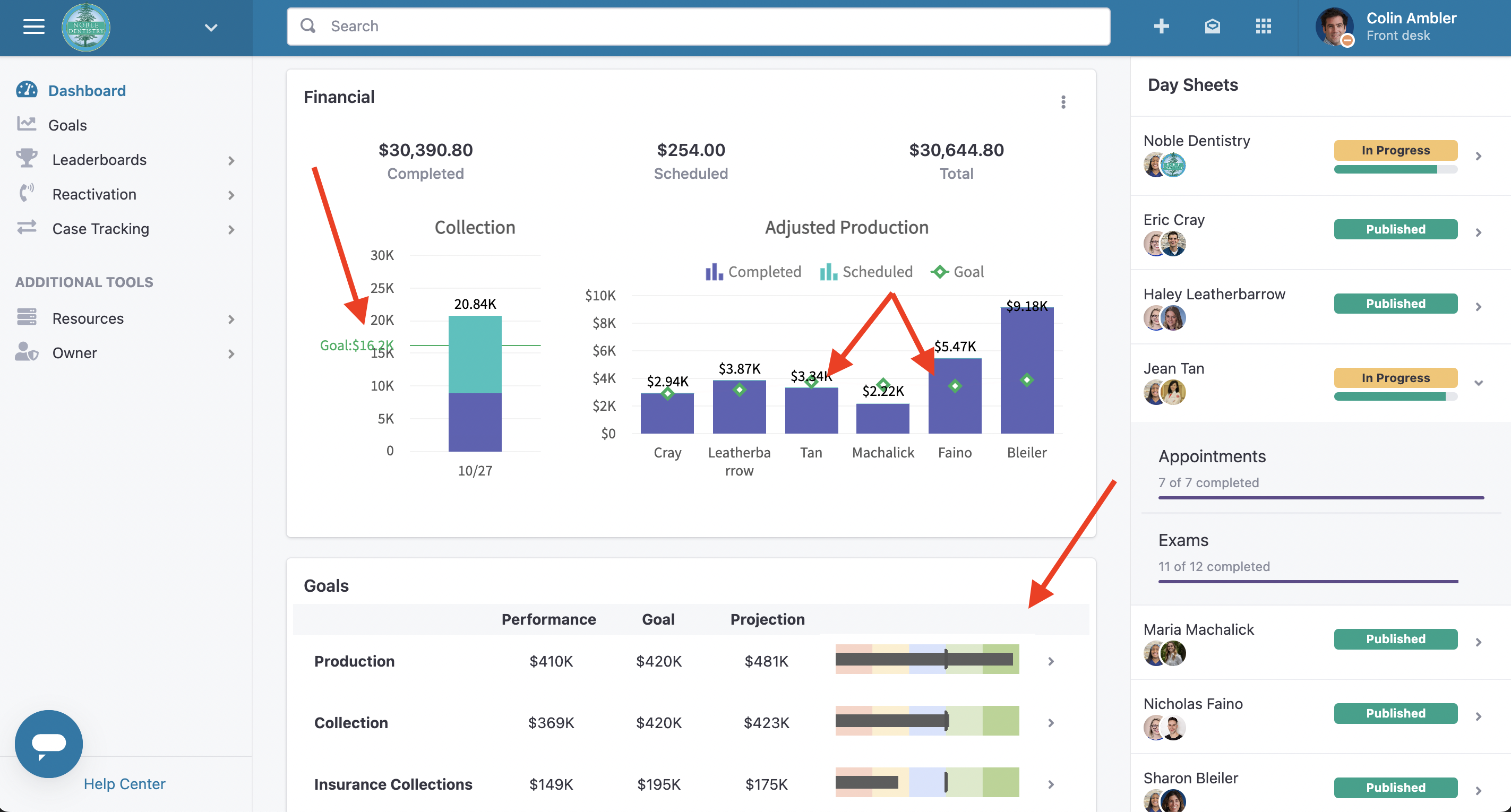Click Colin Ambler's profile avatar

(1334, 27)
